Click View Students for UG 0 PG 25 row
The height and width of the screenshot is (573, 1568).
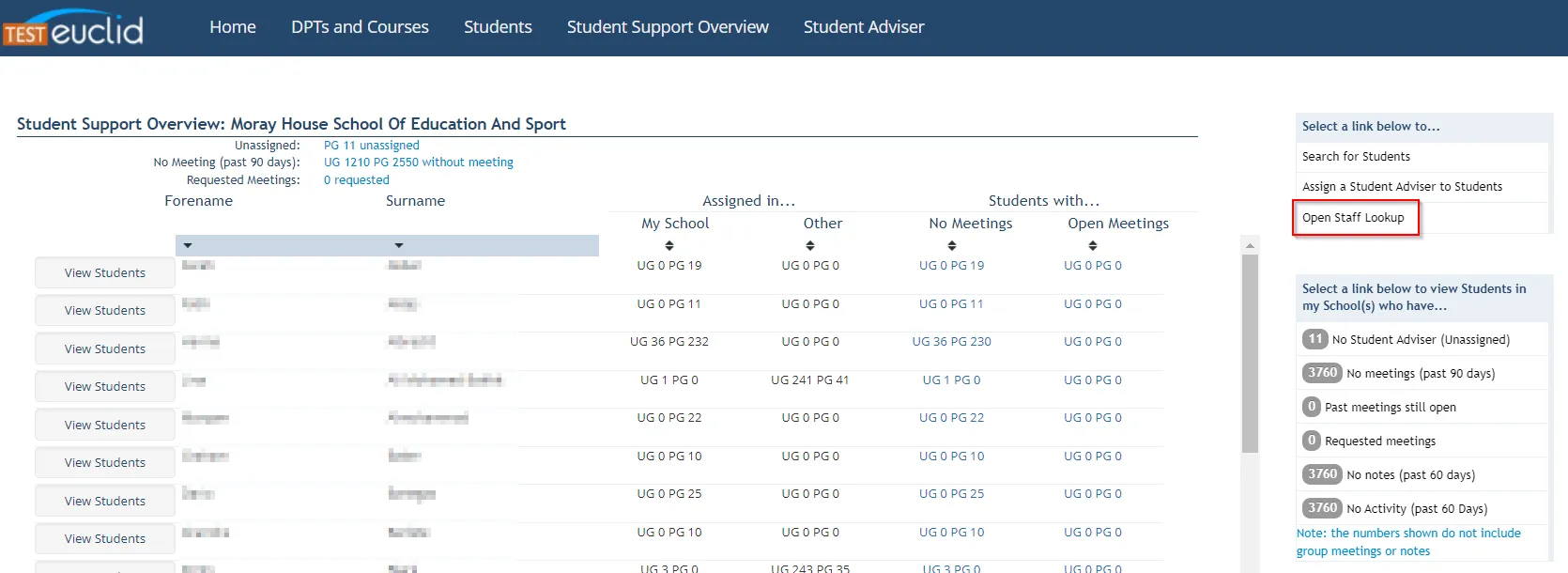point(105,501)
